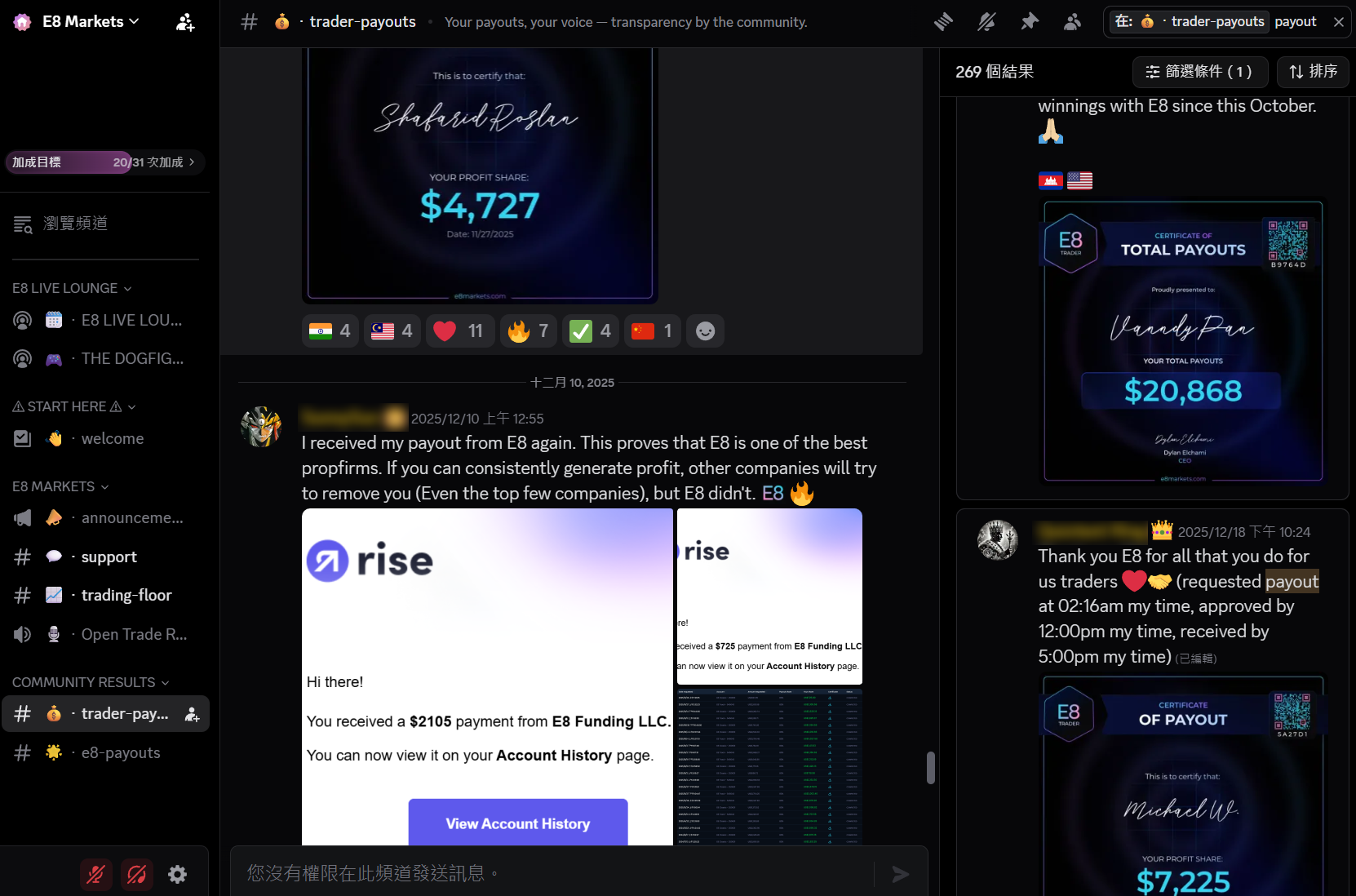Viewport: 1356px width, 896px height.
Task: Open user settings gear icon
Action: pyautogui.click(x=177, y=875)
